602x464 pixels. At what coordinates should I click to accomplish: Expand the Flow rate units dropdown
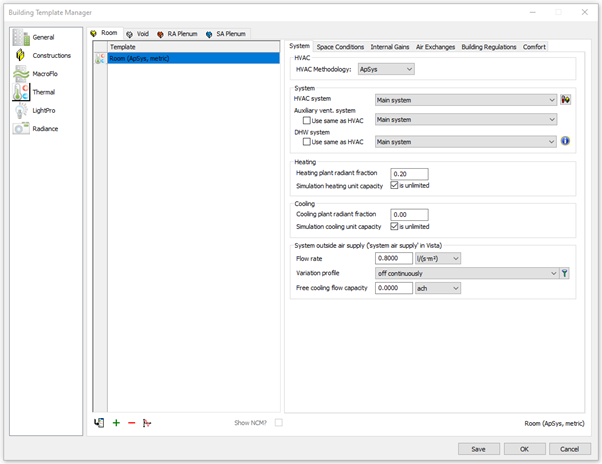439,258
